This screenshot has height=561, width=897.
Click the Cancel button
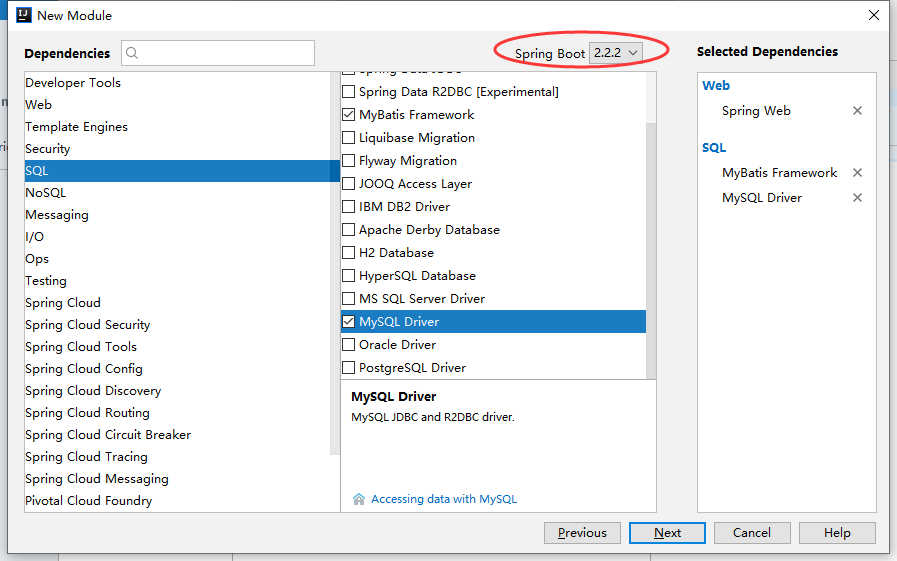tap(752, 533)
